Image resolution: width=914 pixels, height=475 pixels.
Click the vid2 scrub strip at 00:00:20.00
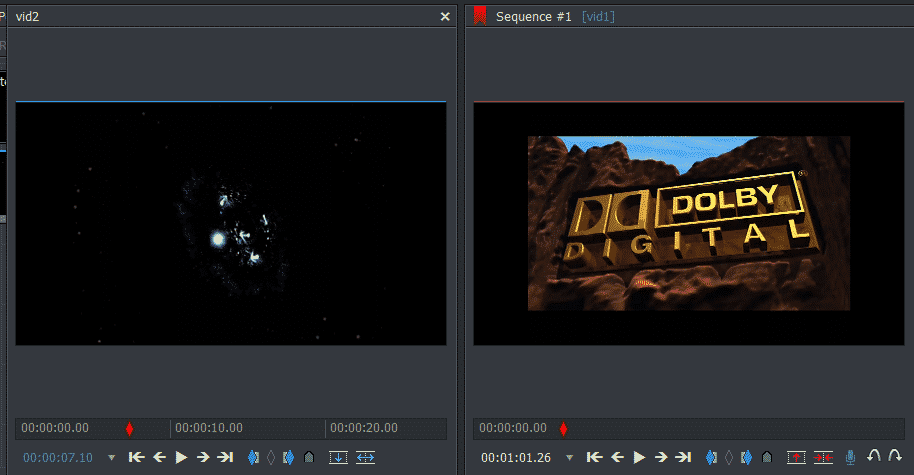coord(364,428)
